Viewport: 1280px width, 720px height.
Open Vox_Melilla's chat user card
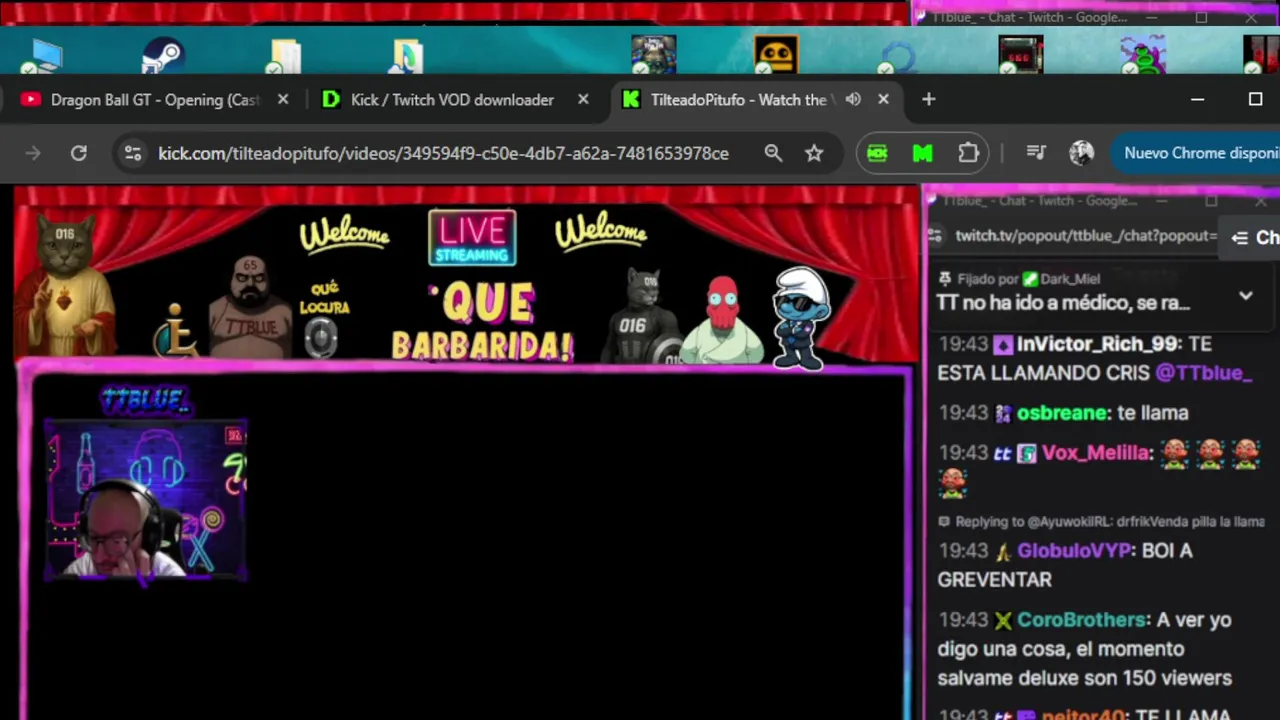tap(1095, 453)
